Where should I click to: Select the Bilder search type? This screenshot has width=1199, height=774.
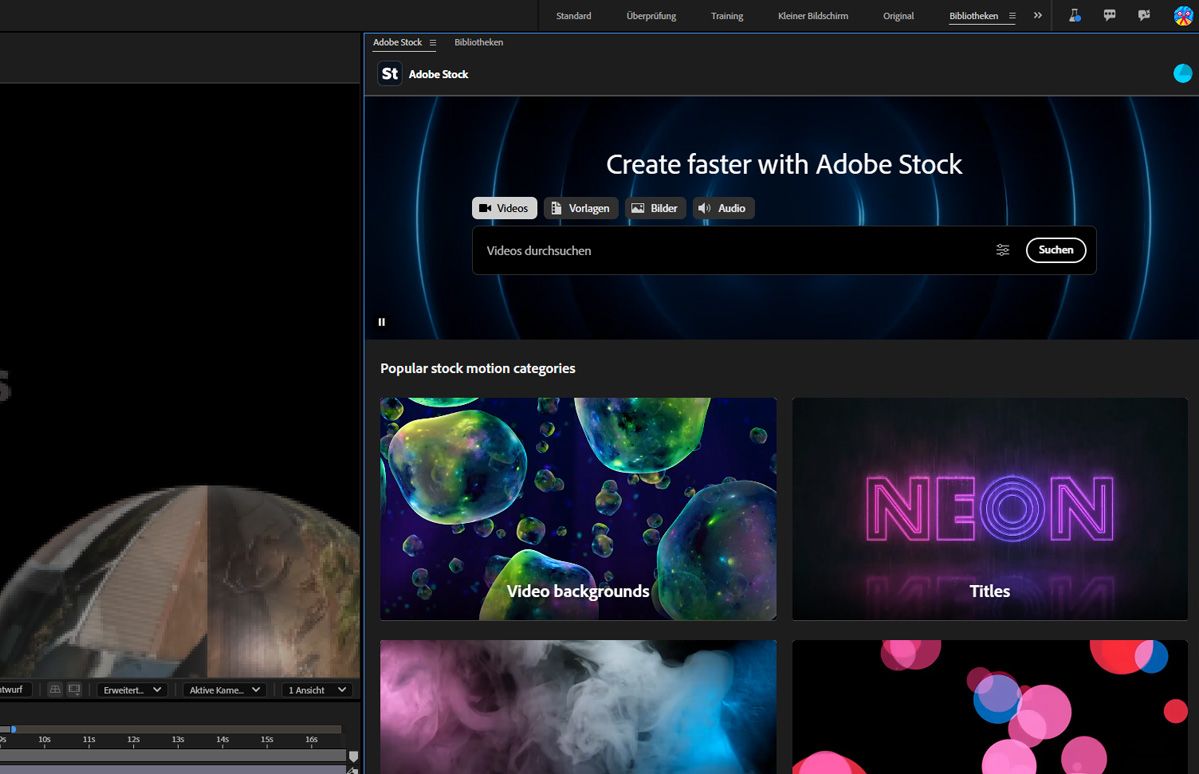pos(655,208)
